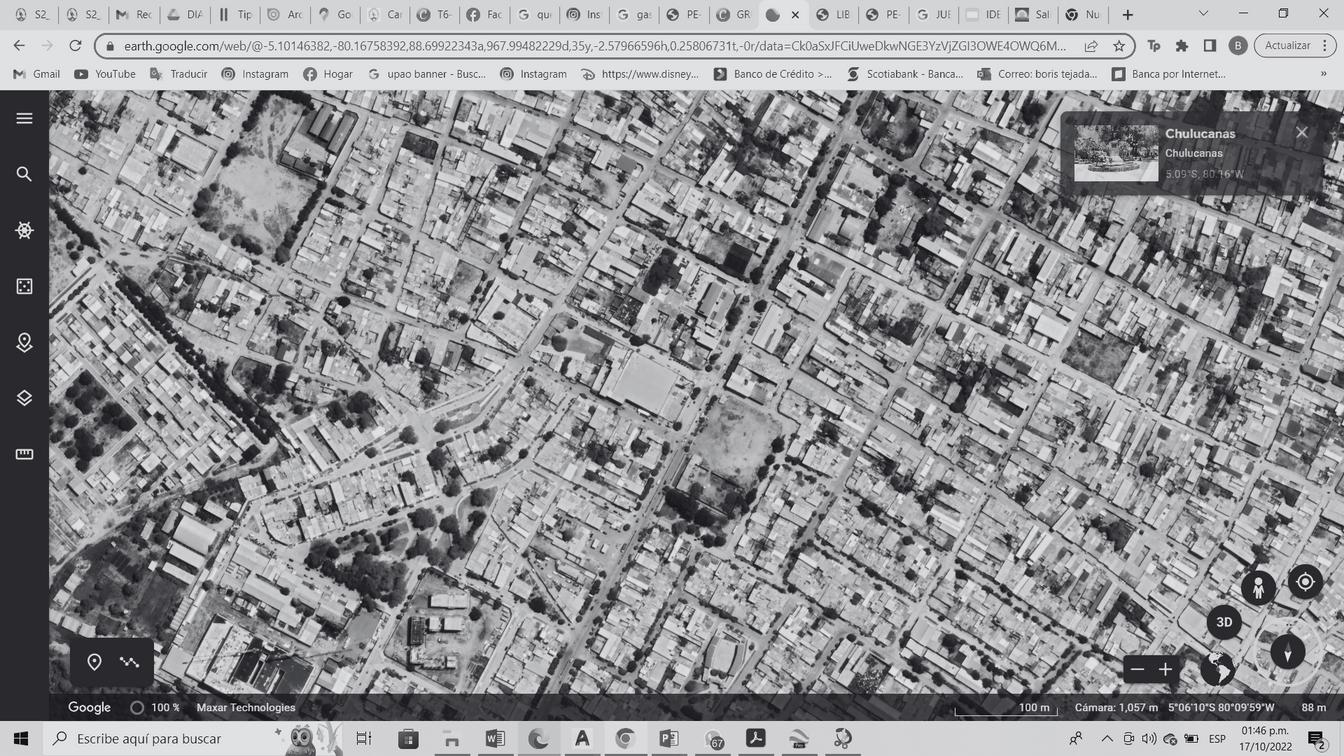Switch to the Sal tab

1033,15
